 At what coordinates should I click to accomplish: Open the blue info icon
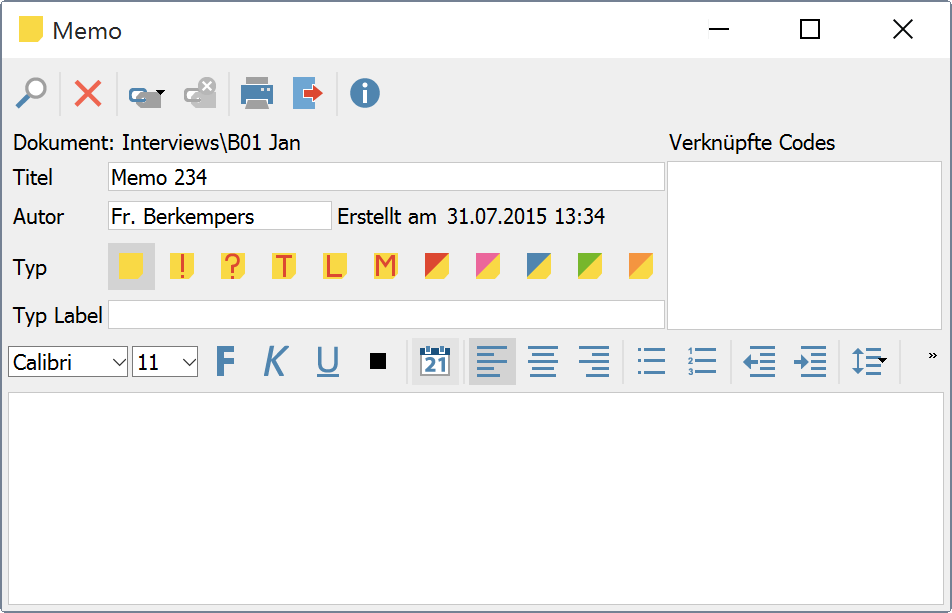click(x=365, y=93)
